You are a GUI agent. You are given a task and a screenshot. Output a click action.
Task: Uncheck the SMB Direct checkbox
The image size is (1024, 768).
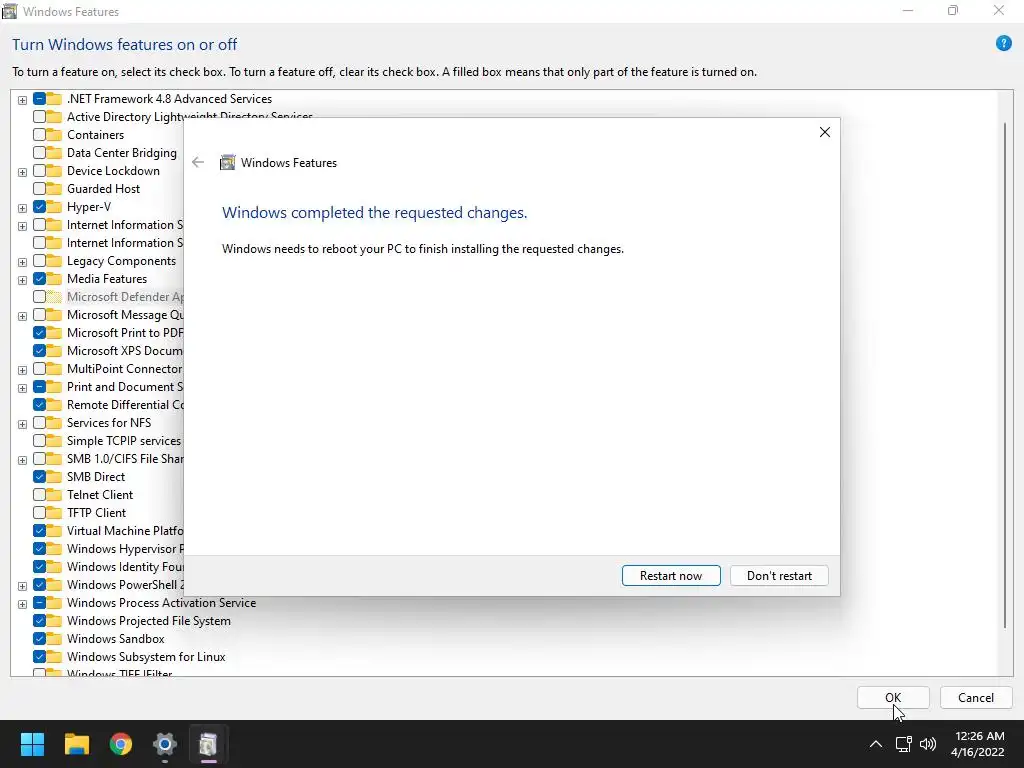tap(39, 477)
